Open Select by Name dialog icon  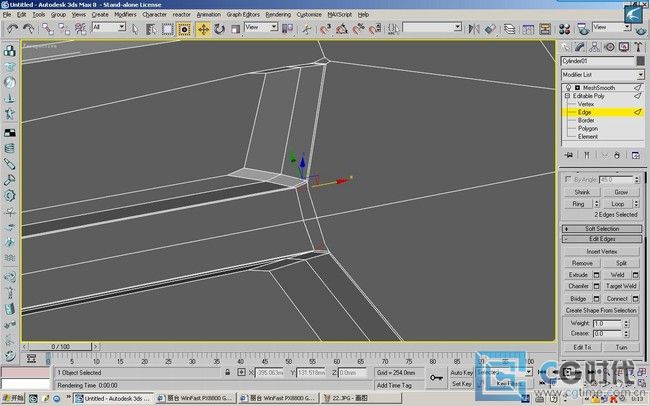[151, 29]
